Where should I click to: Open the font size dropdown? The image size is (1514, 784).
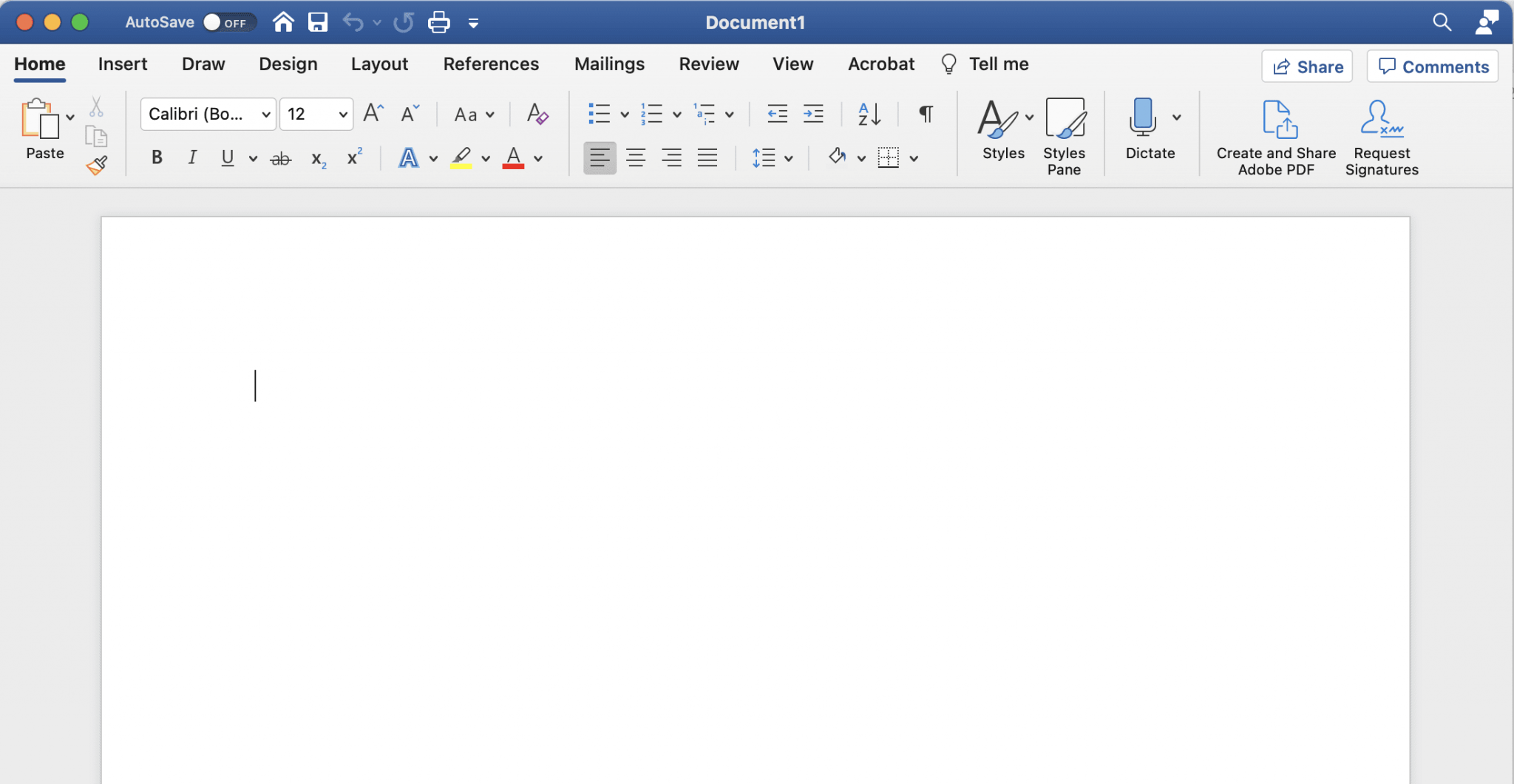pyautogui.click(x=342, y=114)
